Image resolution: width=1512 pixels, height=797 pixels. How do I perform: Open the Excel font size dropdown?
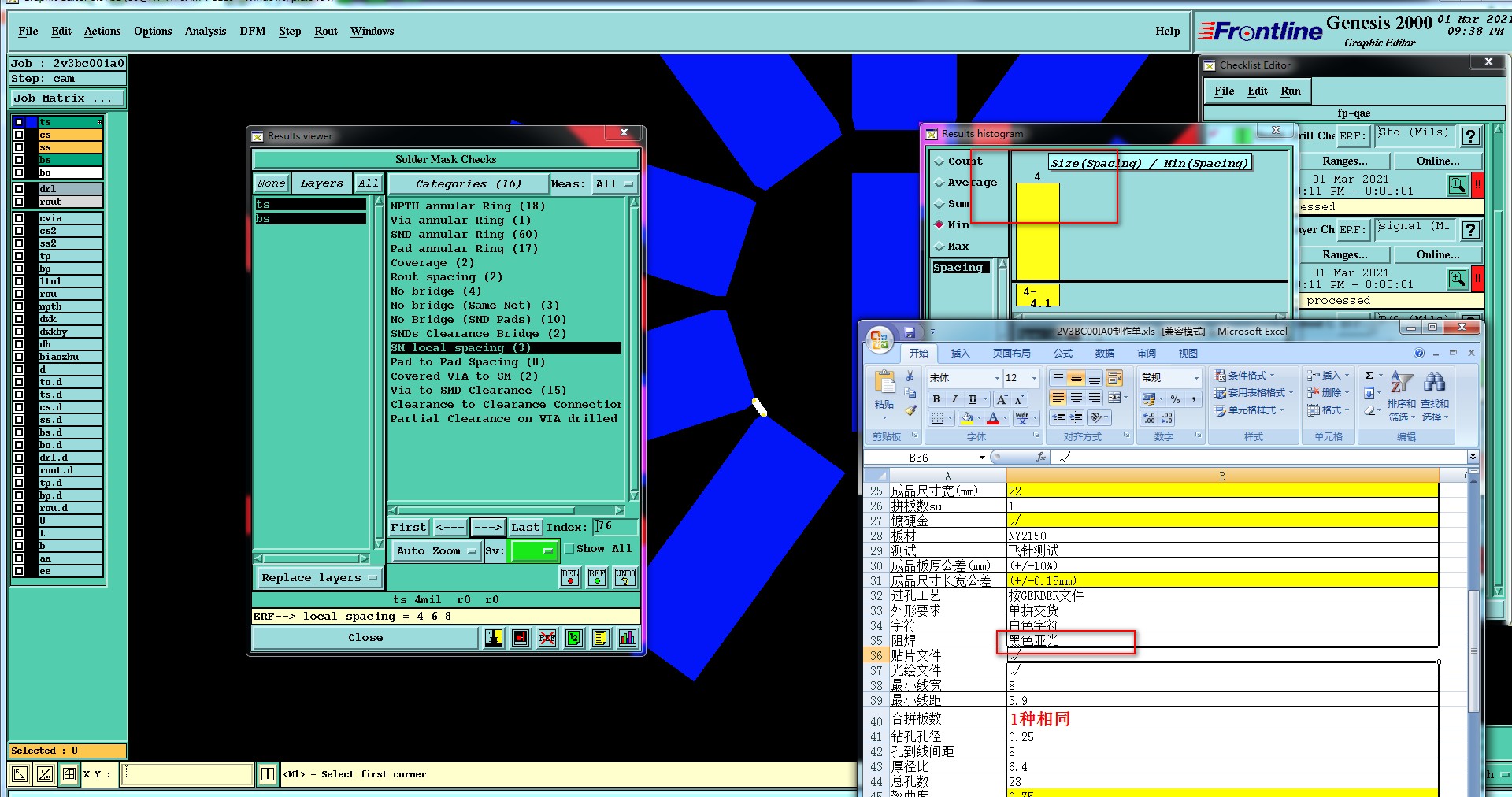coord(1035,378)
